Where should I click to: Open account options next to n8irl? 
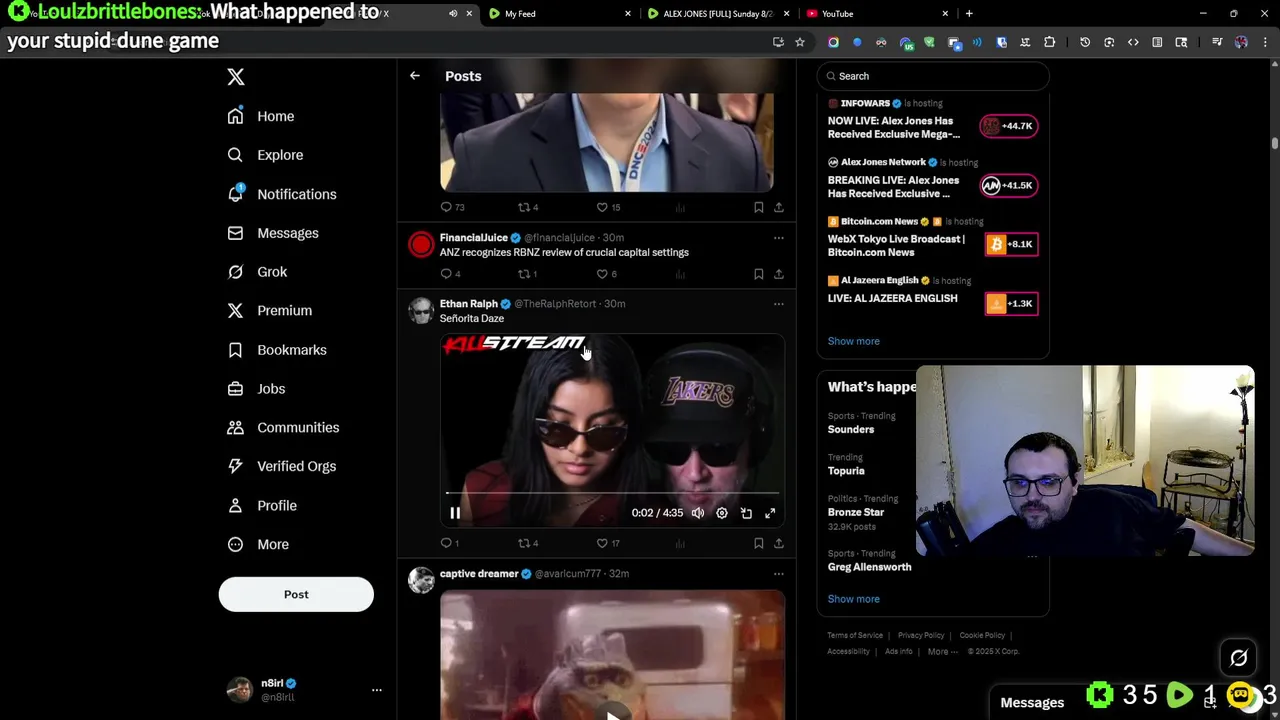(377, 690)
